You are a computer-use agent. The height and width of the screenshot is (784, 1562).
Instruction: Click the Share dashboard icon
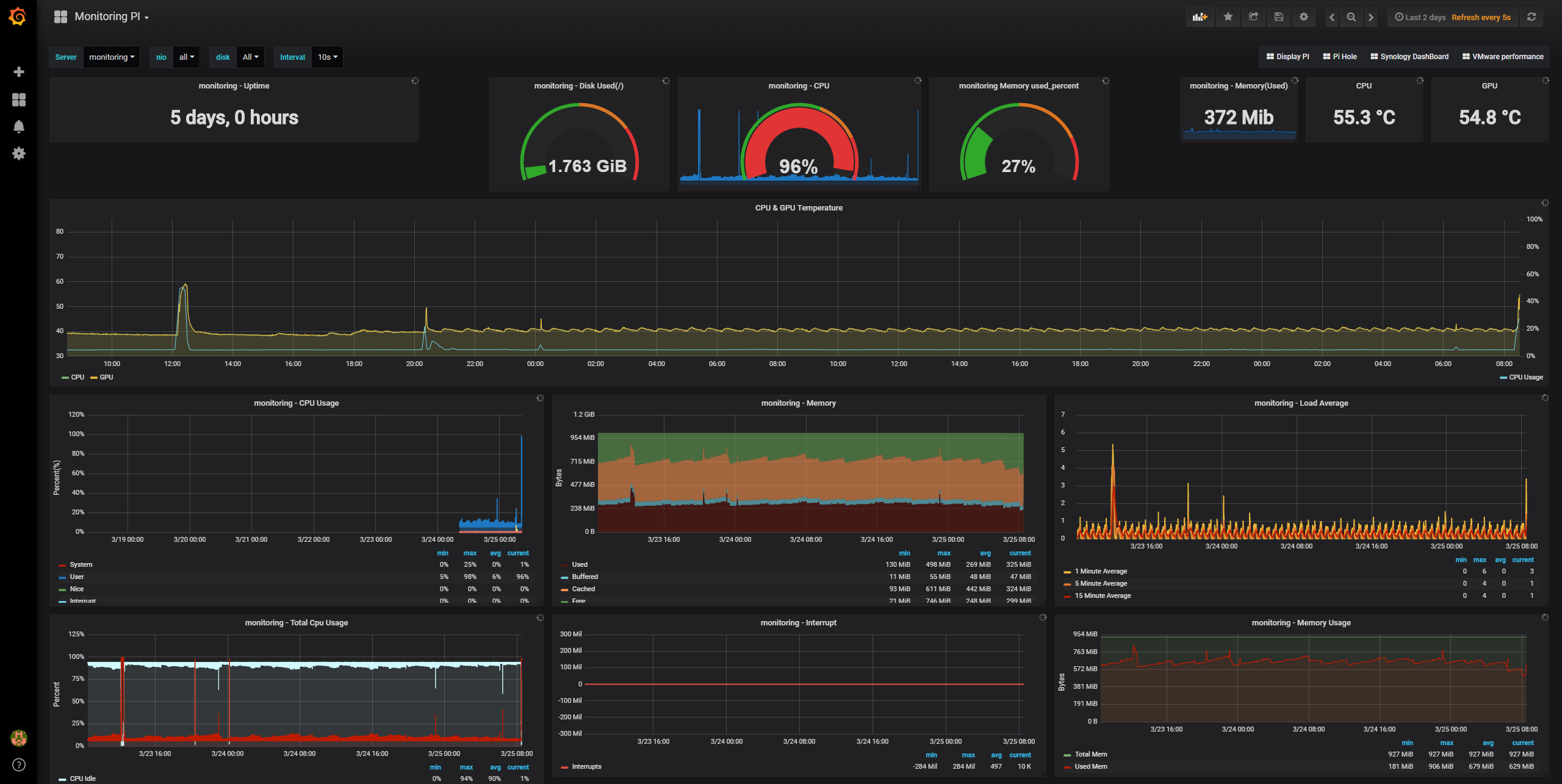1253,17
